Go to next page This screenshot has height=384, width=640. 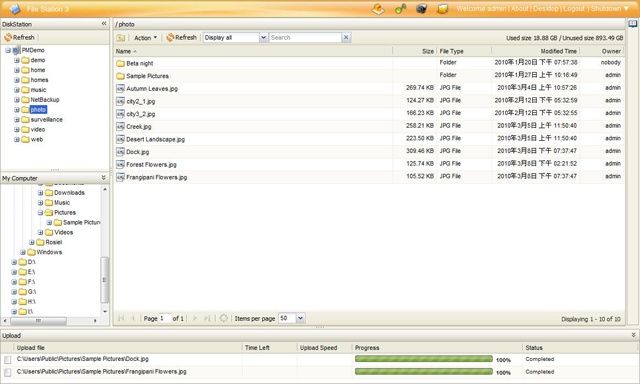[195, 318]
